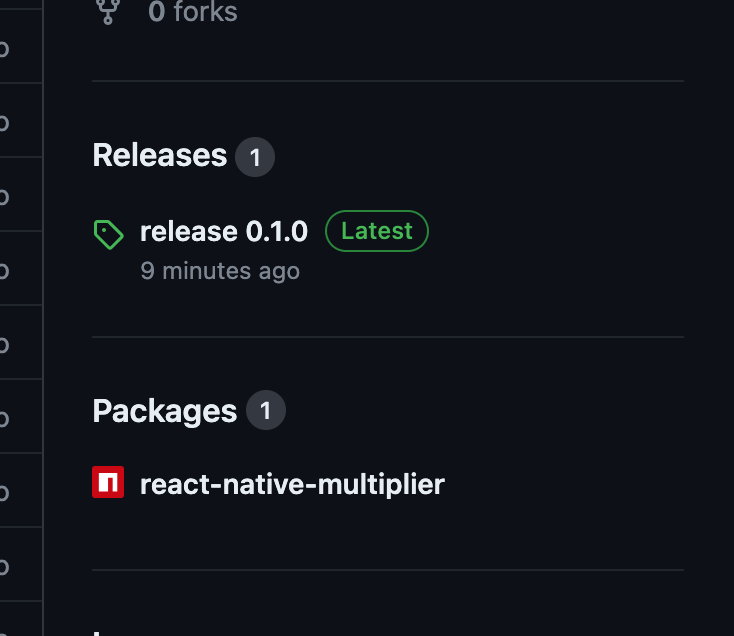Open the Releases section heading
This screenshot has width=734, height=636.
tap(160, 156)
